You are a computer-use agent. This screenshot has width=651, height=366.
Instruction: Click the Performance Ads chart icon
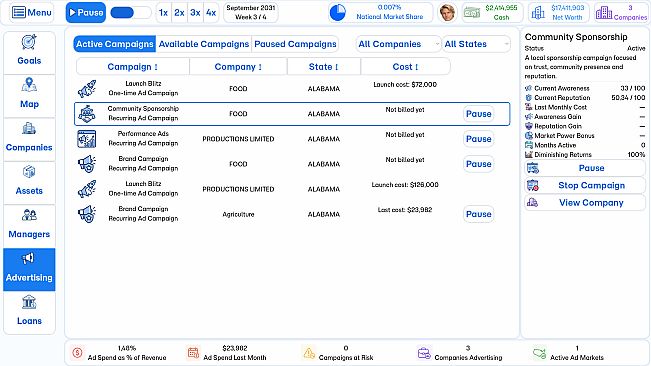[87, 139]
